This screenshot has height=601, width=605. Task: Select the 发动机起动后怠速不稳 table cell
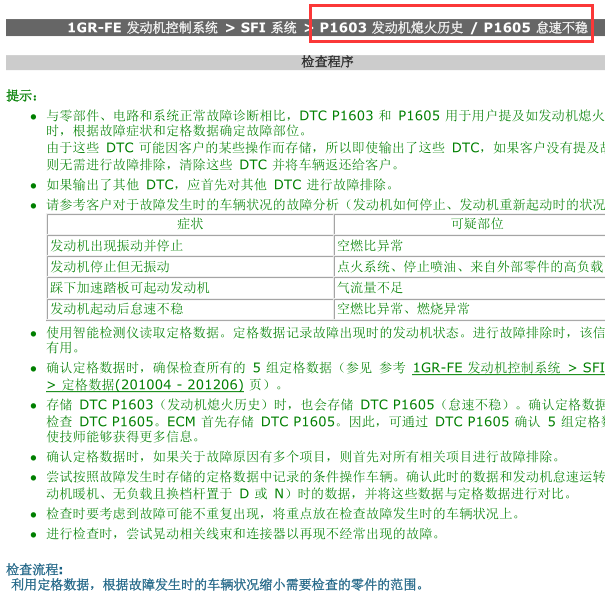(190, 309)
